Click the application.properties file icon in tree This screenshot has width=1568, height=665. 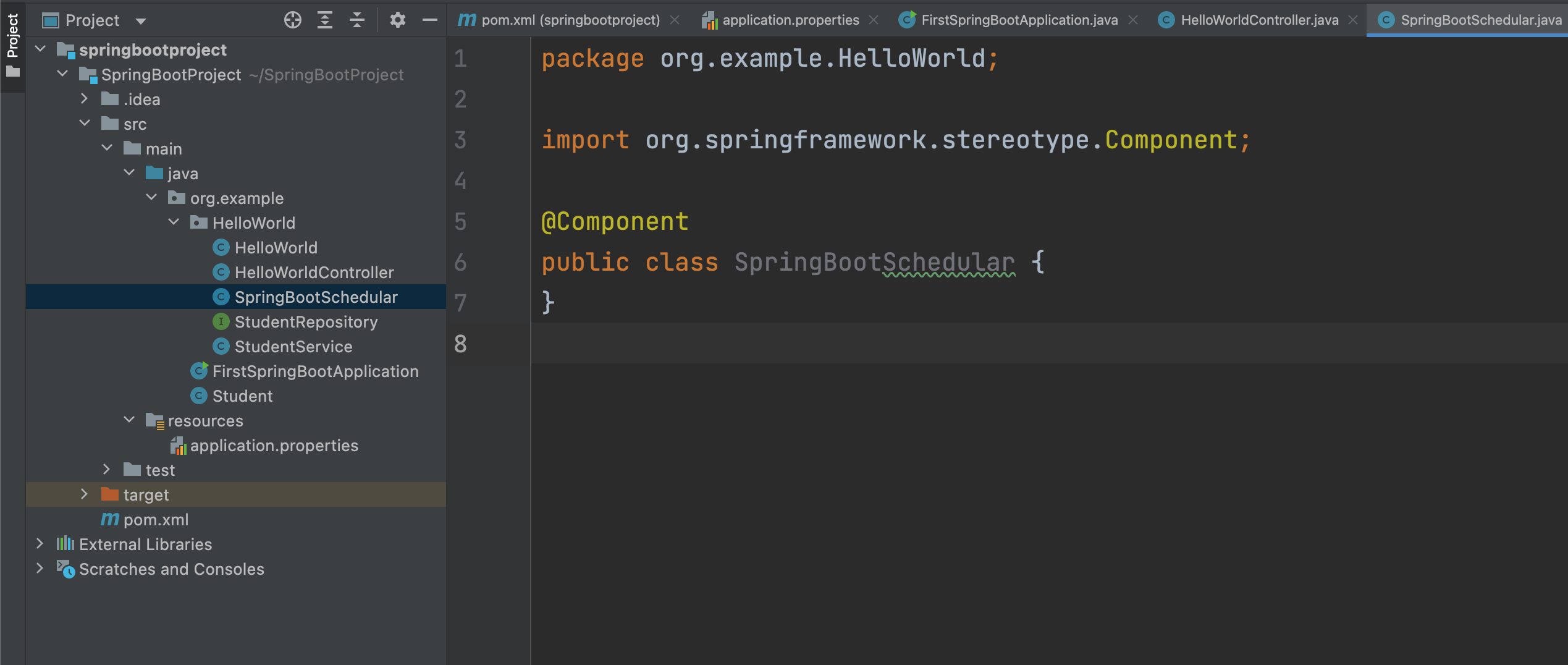point(178,446)
